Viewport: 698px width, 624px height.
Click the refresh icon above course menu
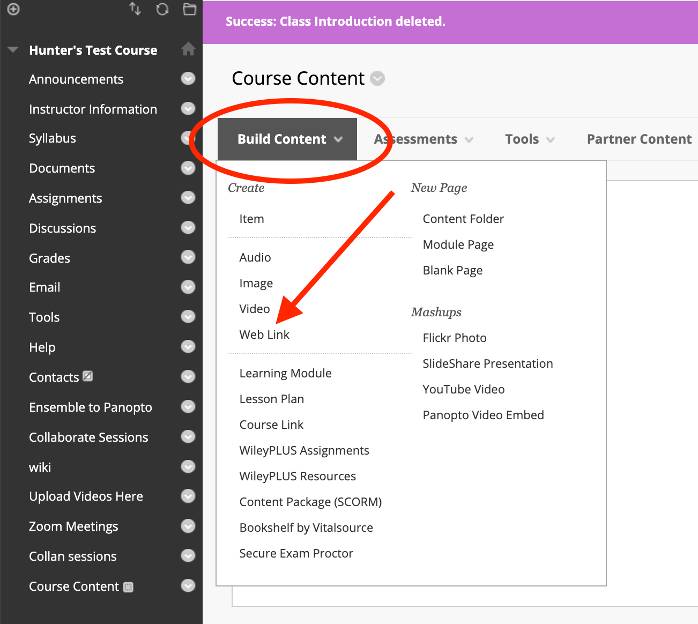tap(162, 9)
